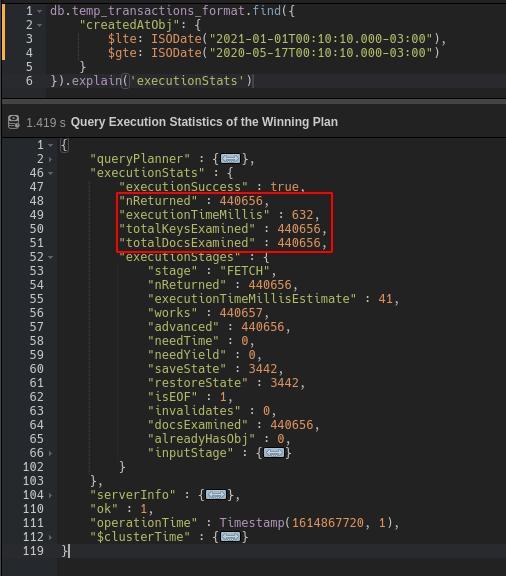Expand the collapsed queryPlanner object badge
This screenshot has width=506, height=576.
click(x=230, y=159)
